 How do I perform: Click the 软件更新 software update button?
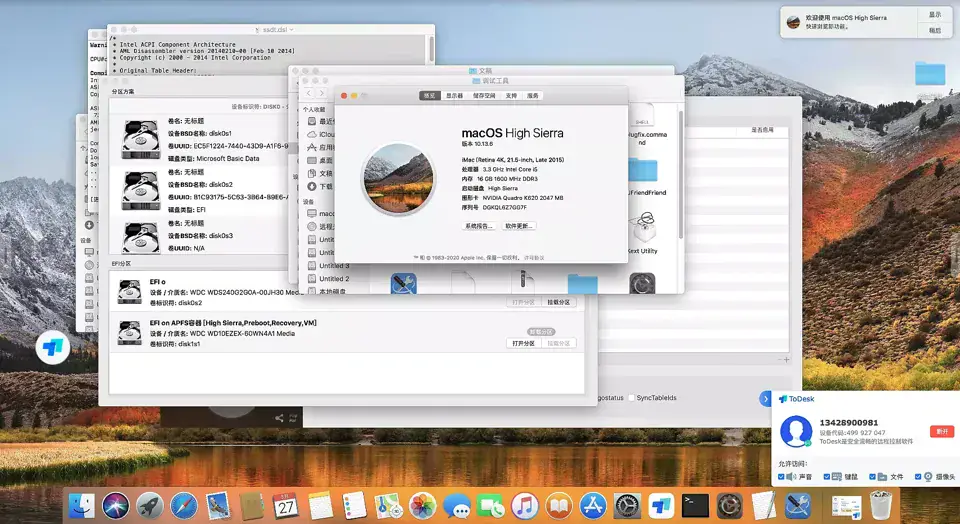tap(519, 226)
